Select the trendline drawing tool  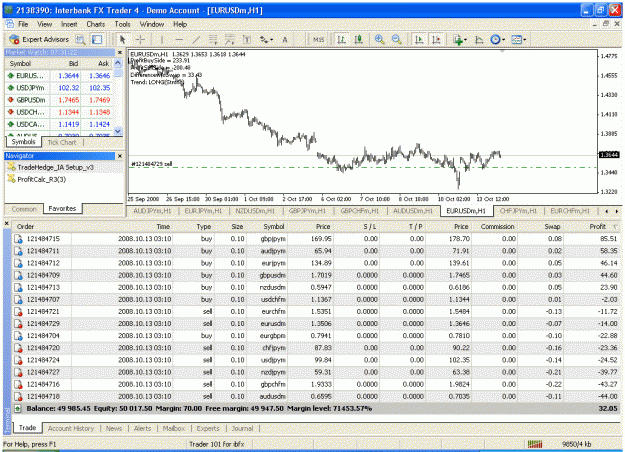click(x=196, y=39)
